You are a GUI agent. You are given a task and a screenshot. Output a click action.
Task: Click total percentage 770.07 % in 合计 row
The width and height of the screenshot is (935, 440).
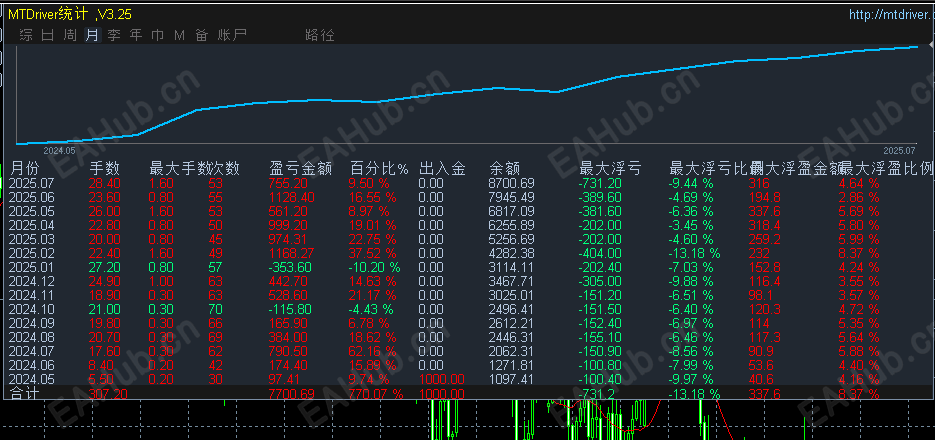[376, 393]
